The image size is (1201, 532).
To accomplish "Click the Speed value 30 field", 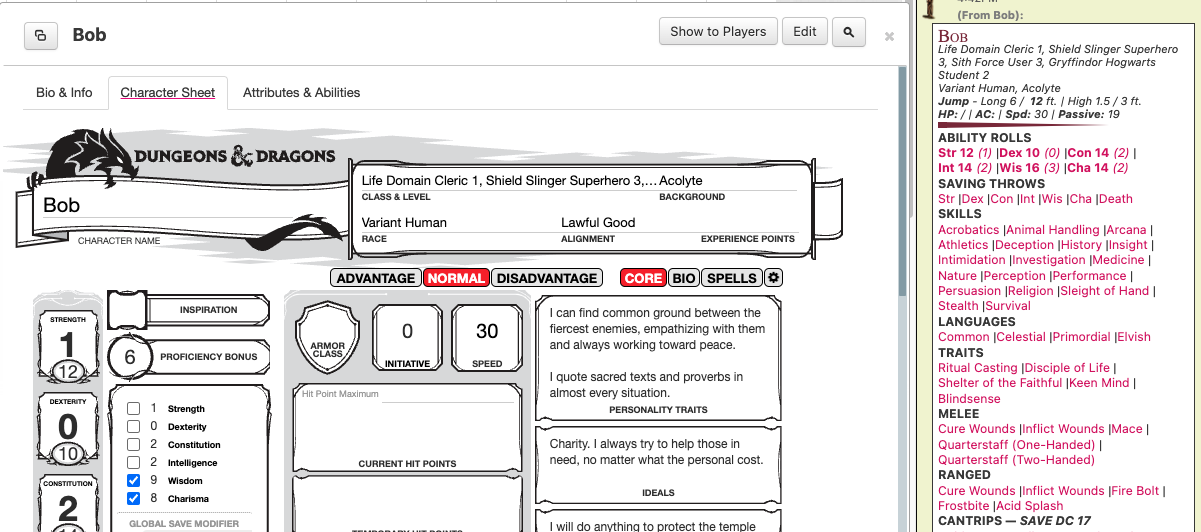I will pyautogui.click(x=487, y=332).
